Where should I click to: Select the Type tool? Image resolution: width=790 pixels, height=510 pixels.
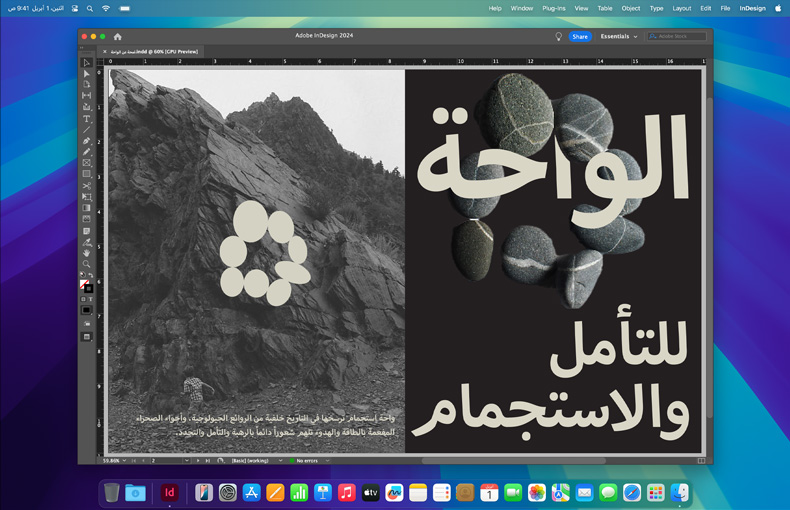tap(87, 119)
